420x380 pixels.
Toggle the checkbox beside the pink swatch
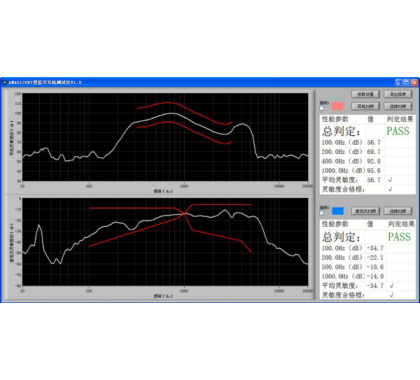322,108
